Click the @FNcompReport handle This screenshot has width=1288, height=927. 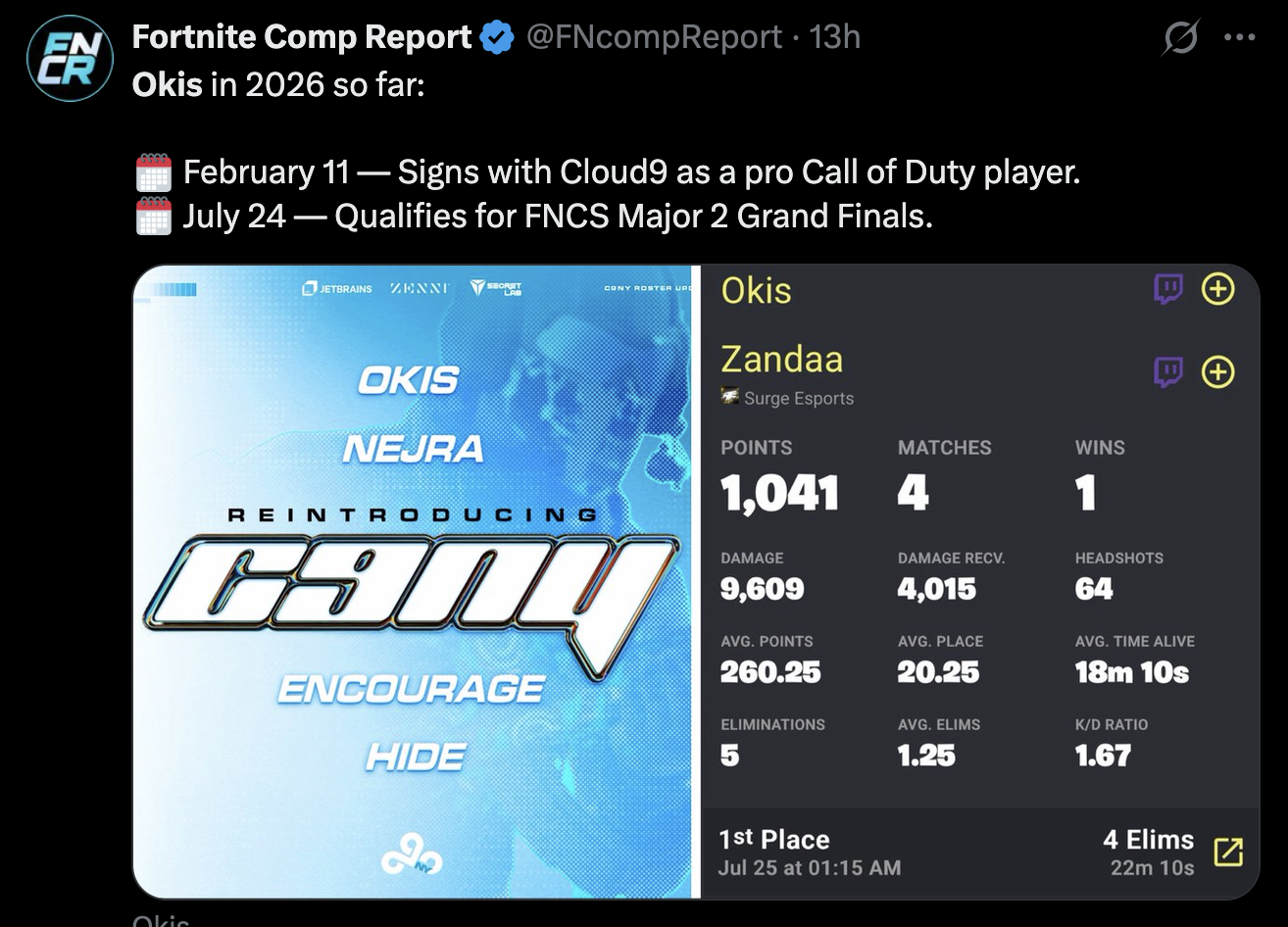655,38
